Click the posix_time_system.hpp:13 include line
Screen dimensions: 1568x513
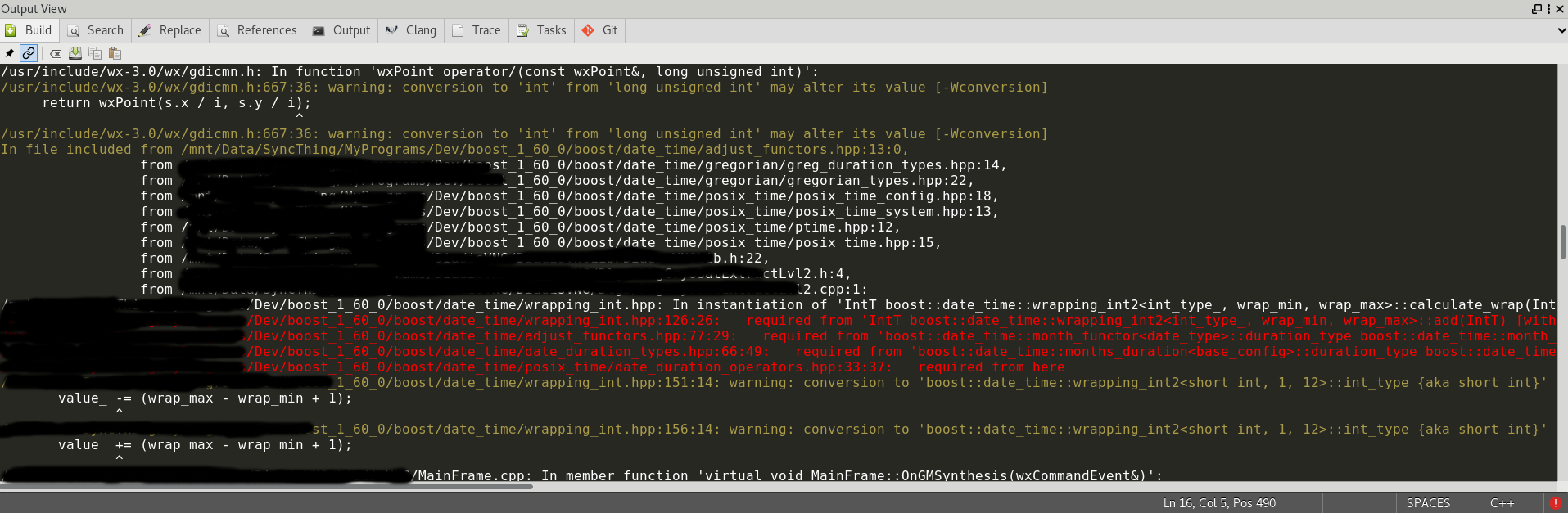569,212
